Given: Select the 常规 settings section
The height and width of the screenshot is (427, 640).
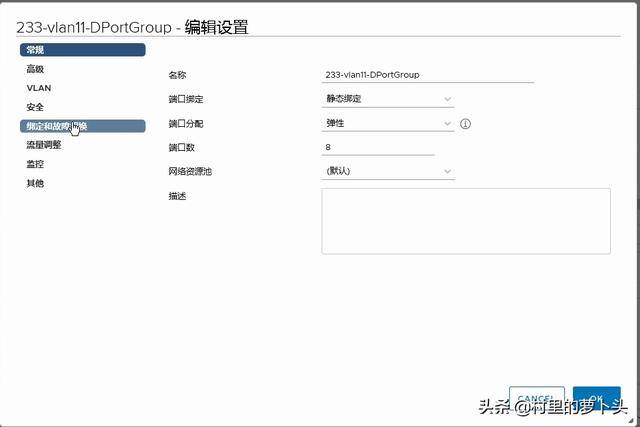Looking at the screenshot, I should point(82,49).
